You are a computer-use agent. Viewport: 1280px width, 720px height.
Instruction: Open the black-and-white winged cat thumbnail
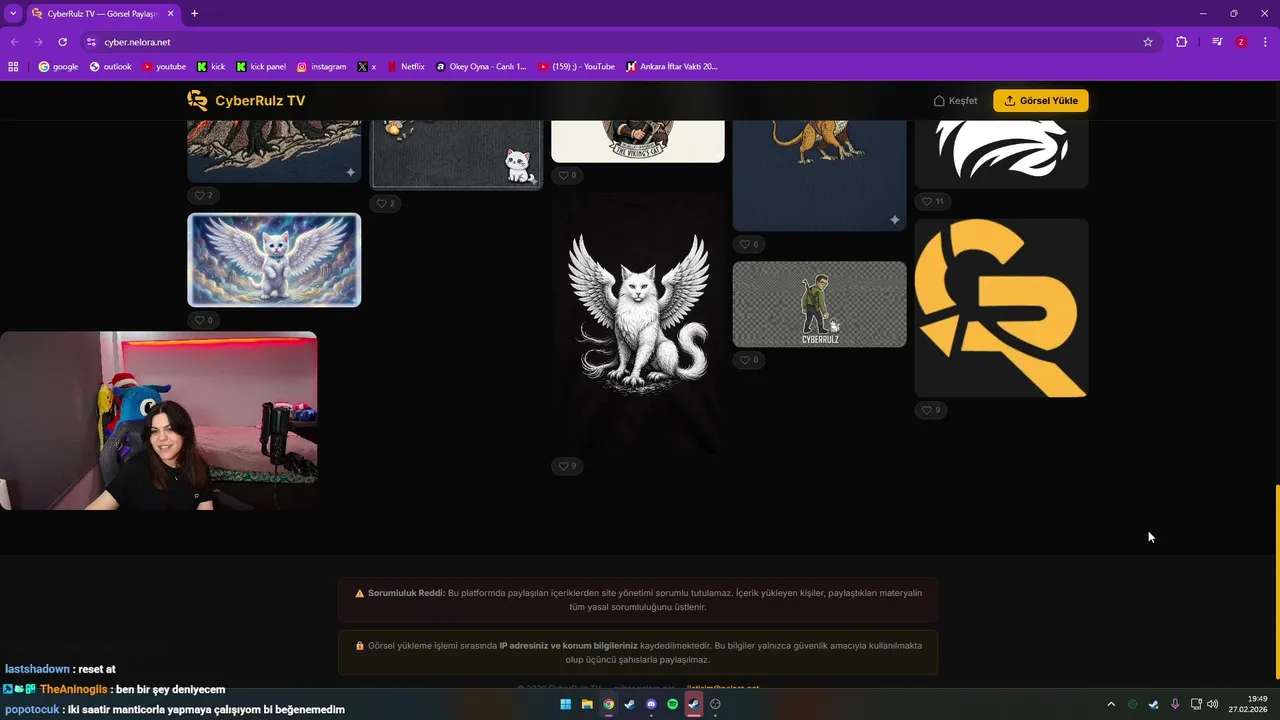(x=638, y=321)
